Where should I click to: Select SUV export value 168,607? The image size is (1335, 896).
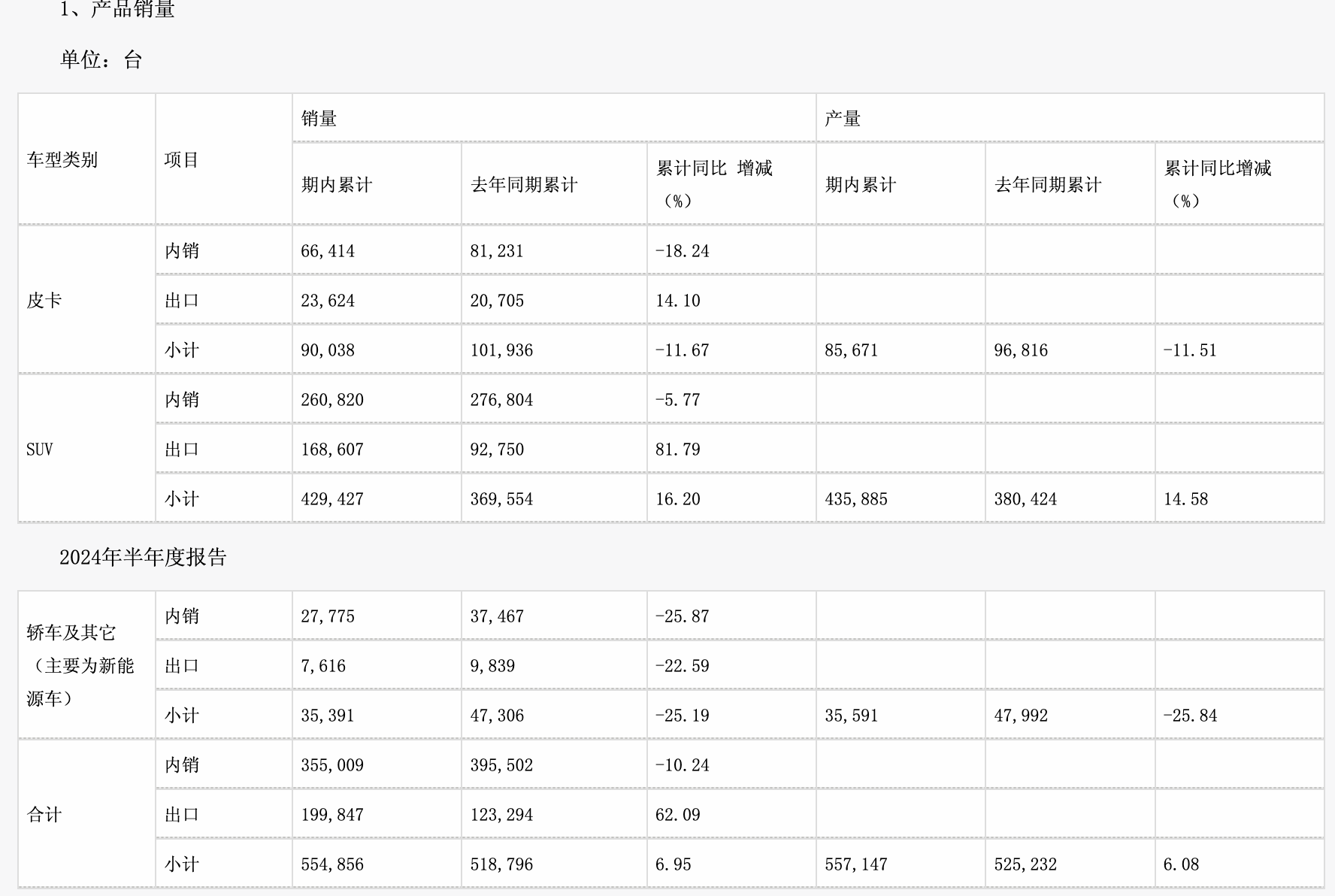[x=332, y=450]
